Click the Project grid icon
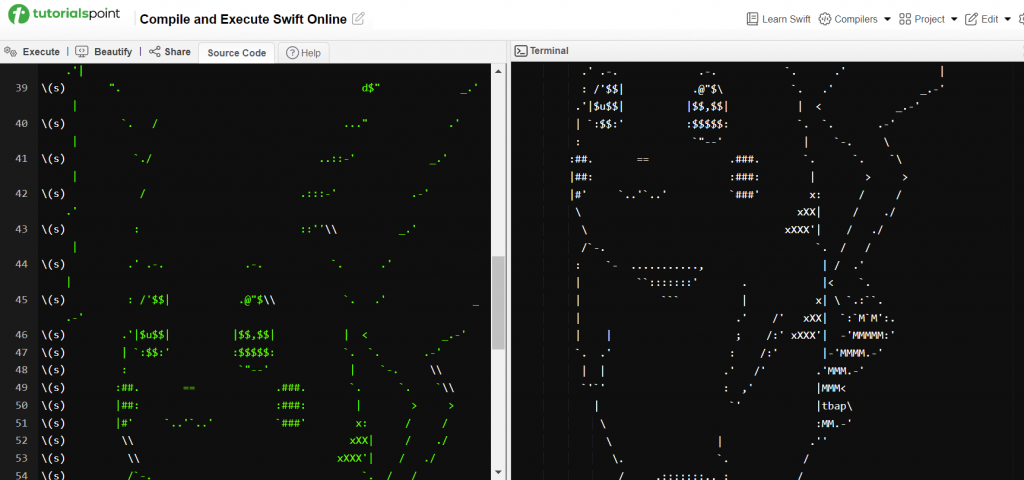Image resolution: width=1024 pixels, height=480 pixels. [905, 19]
